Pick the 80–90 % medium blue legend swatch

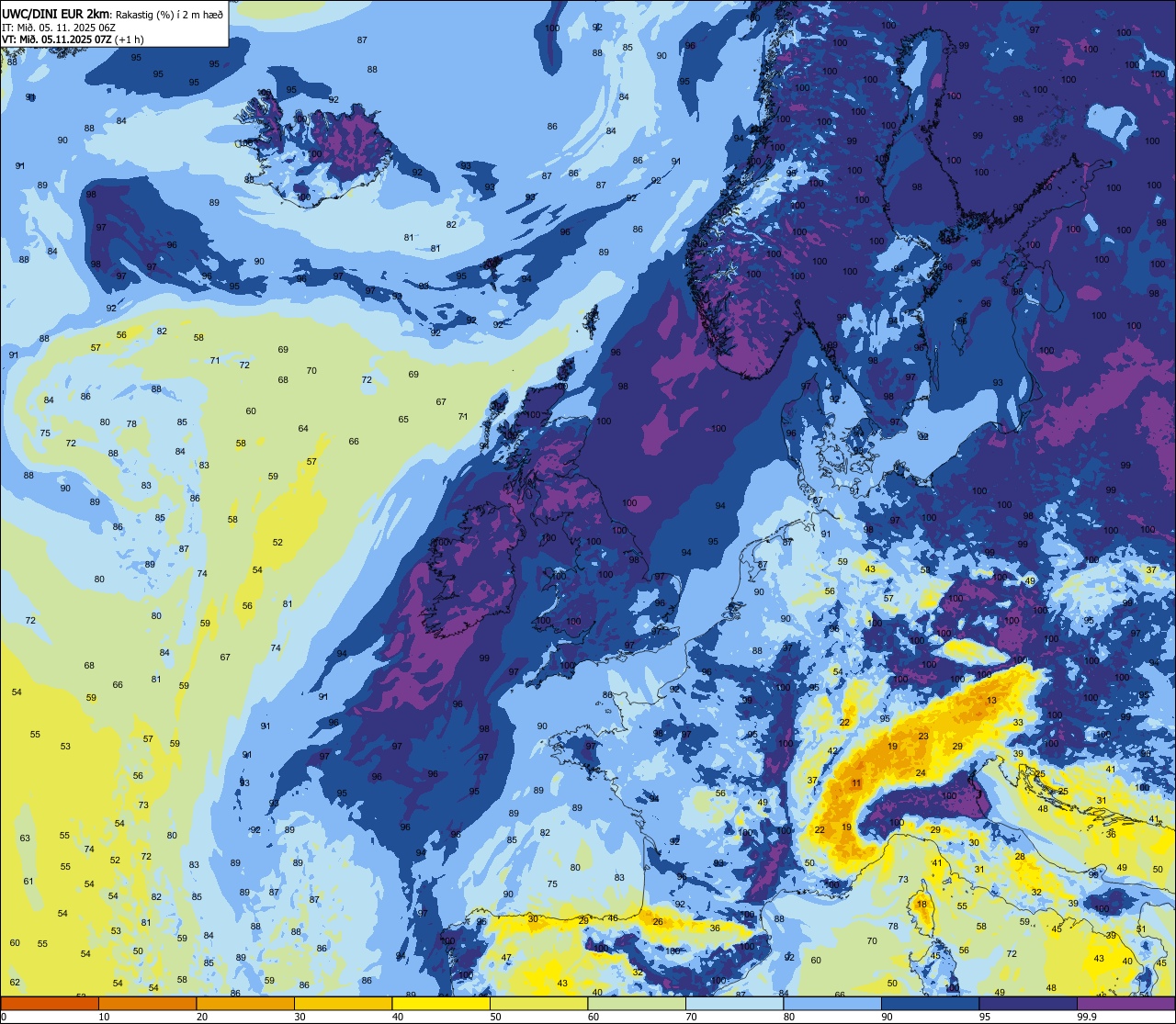click(832, 1003)
